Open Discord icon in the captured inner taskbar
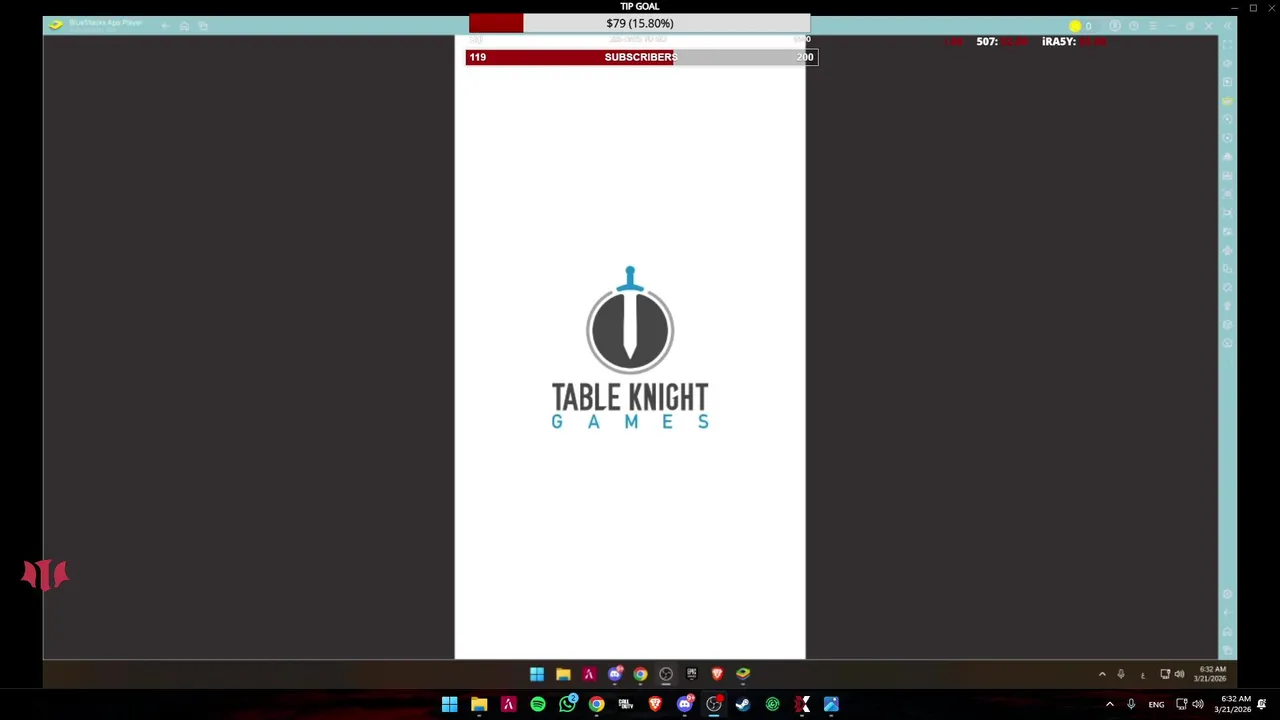 [614, 674]
